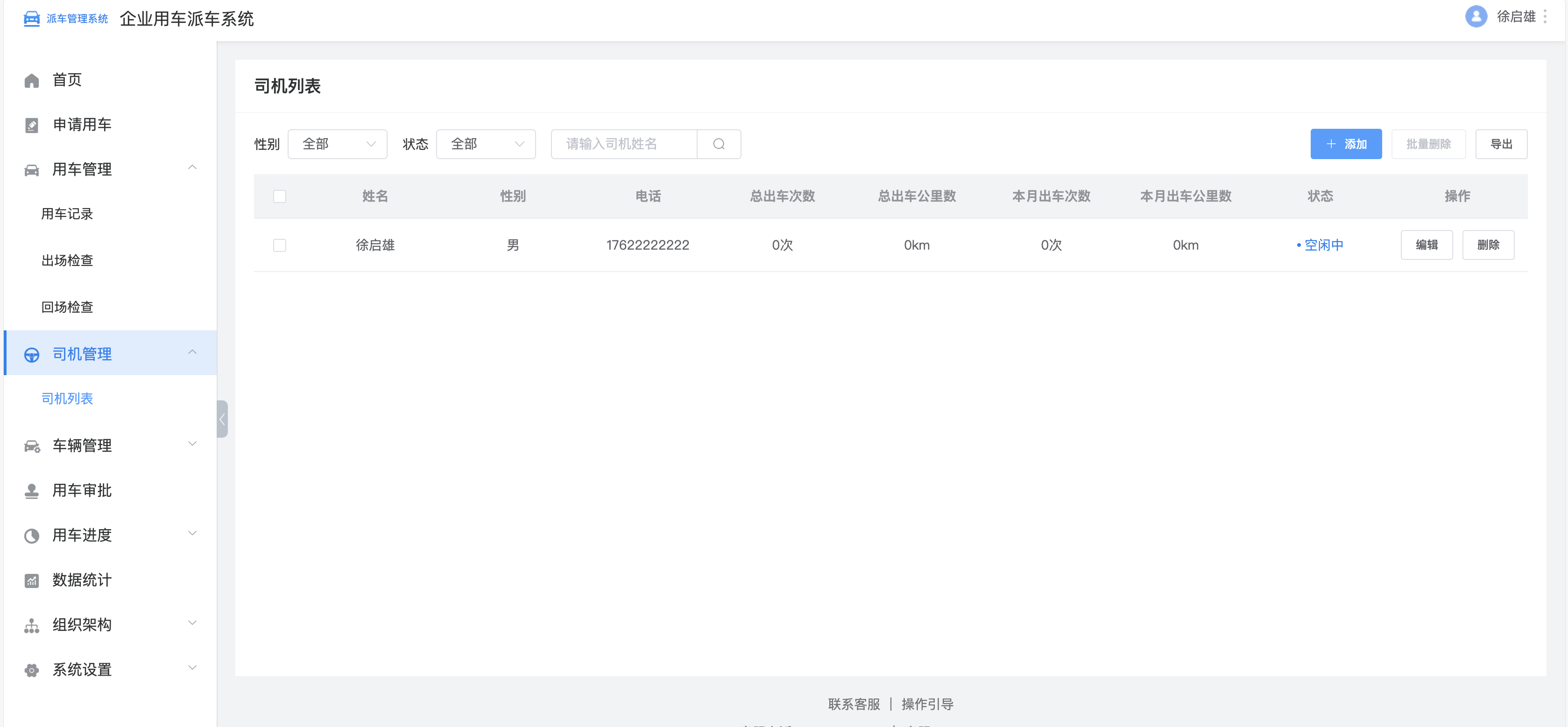Open the 状态 filter dropdown
This screenshot has width=1568, height=727.
tap(486, 144)
